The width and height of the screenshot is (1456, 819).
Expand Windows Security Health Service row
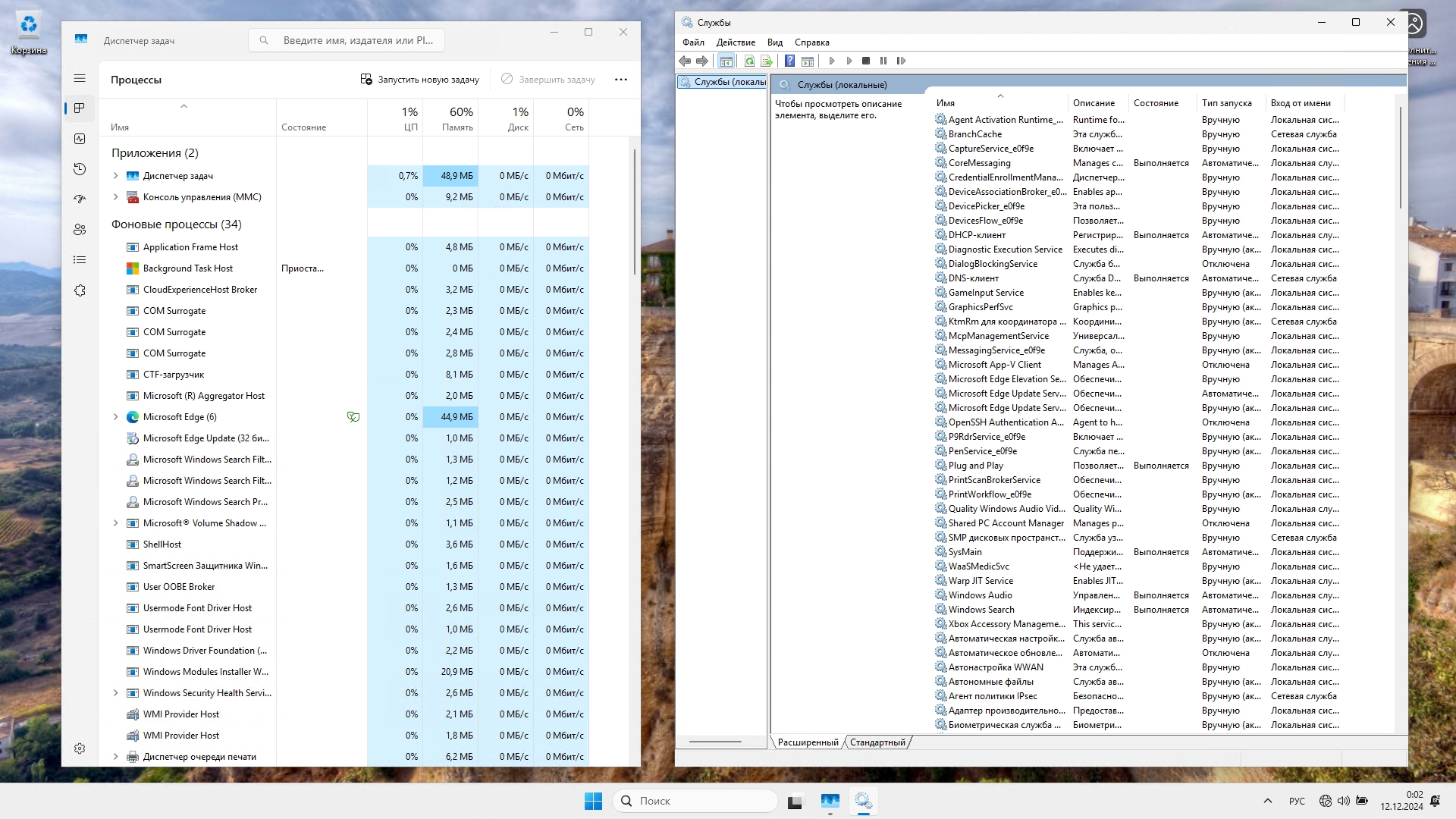pos(115,693)
